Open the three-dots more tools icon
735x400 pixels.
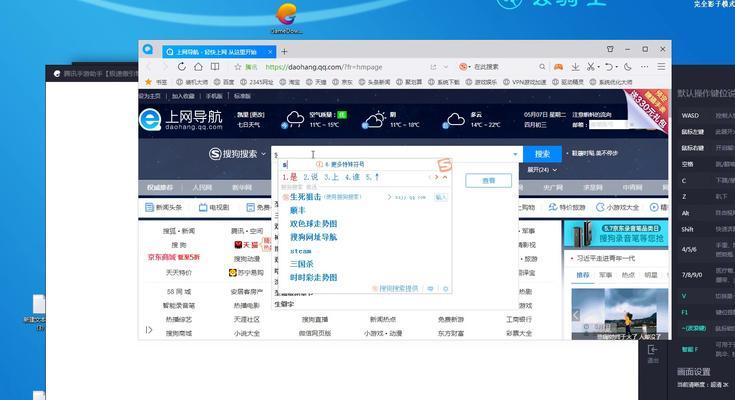[x=645, y=67]
